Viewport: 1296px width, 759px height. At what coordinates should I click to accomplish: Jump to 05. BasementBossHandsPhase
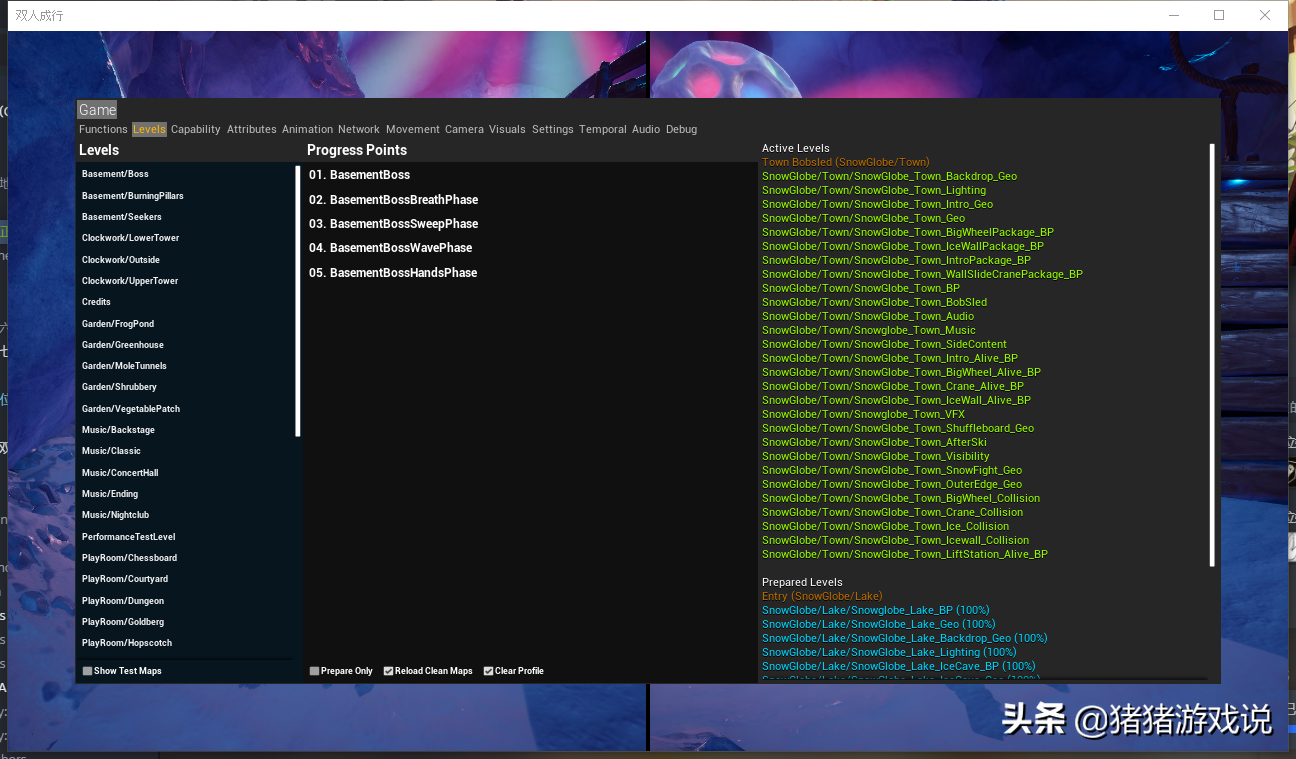(x=393, y=273)
